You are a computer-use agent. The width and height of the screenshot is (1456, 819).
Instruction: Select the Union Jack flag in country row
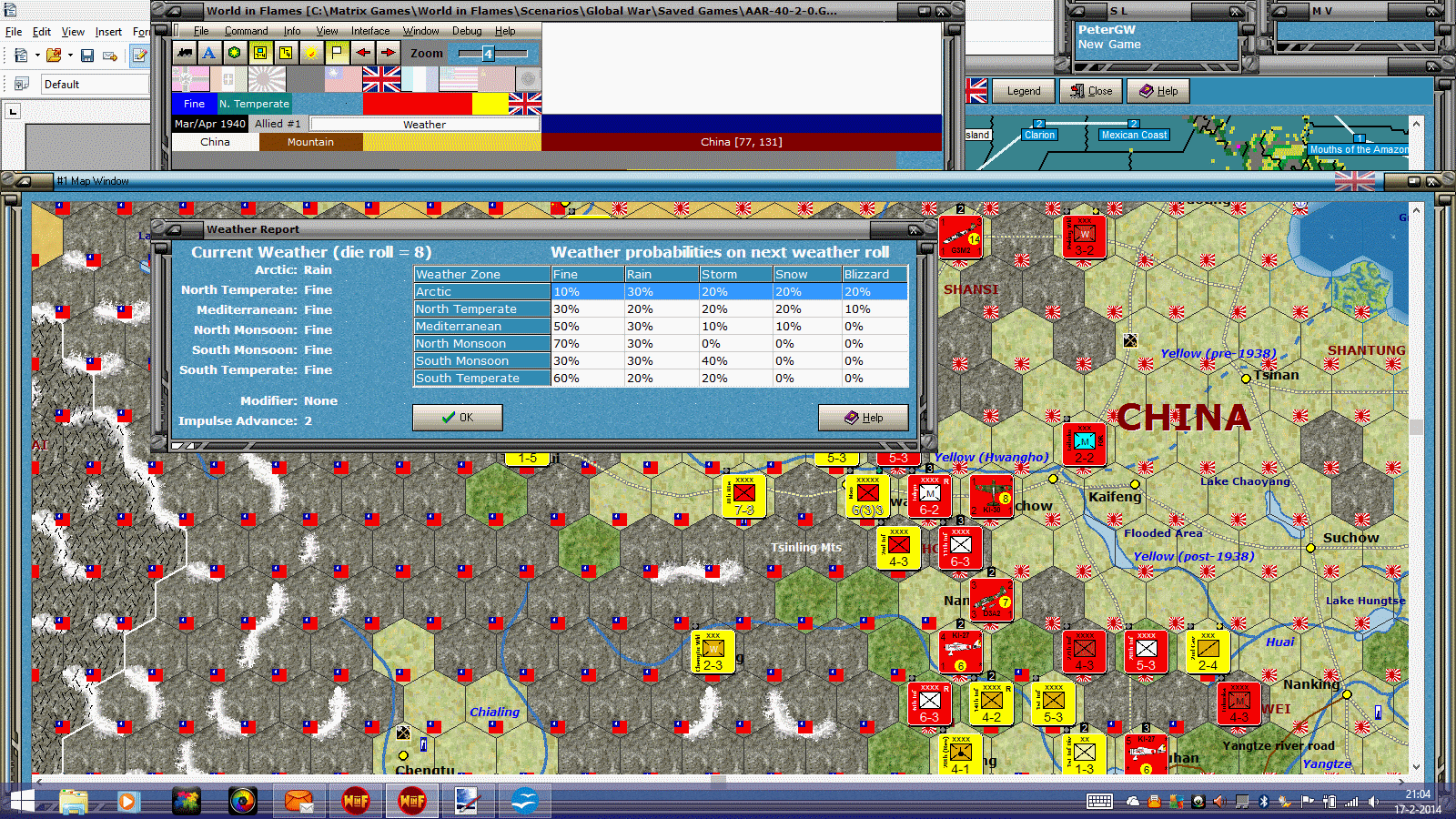[381, 79]
